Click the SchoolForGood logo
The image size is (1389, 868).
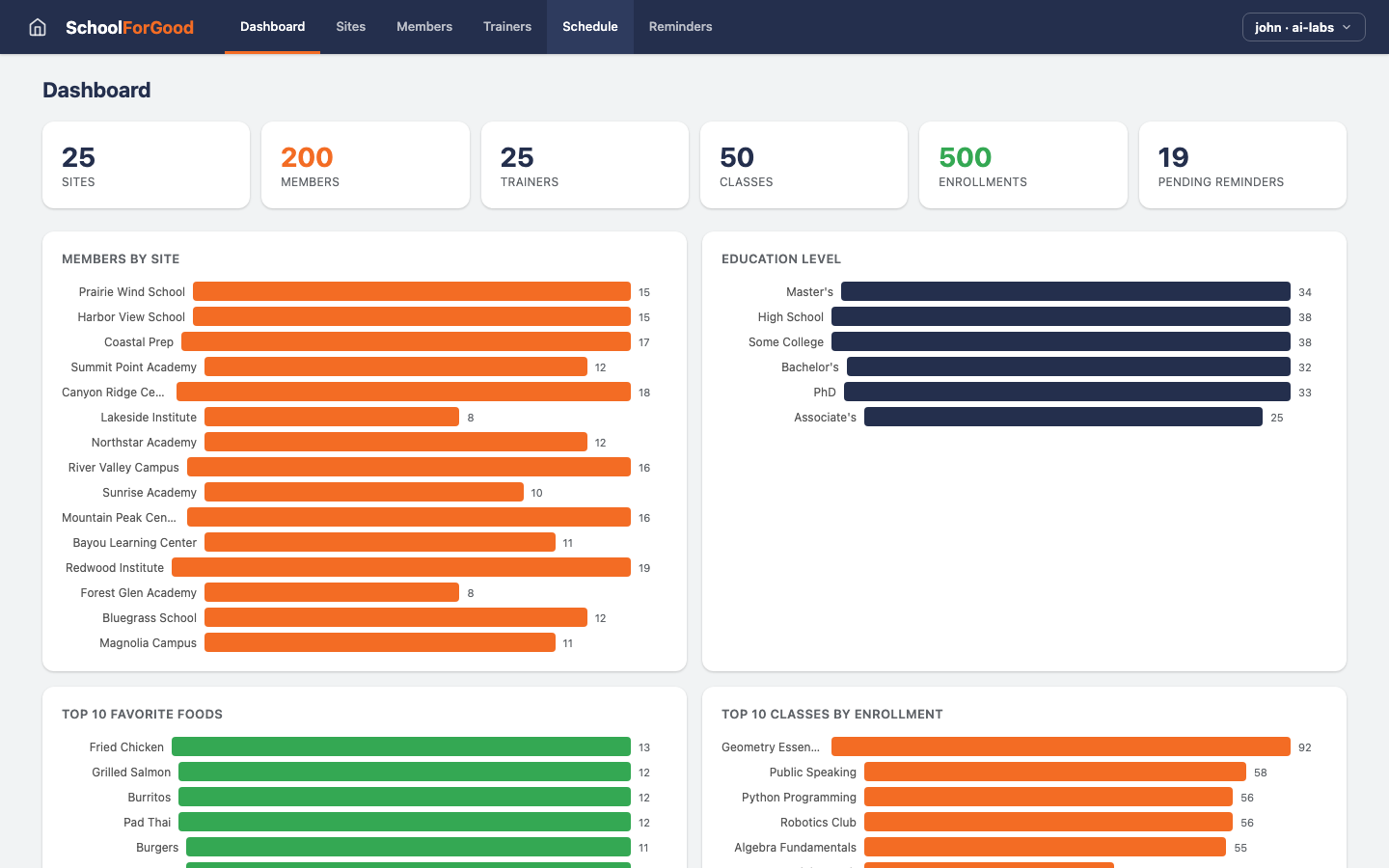[129, 27]
